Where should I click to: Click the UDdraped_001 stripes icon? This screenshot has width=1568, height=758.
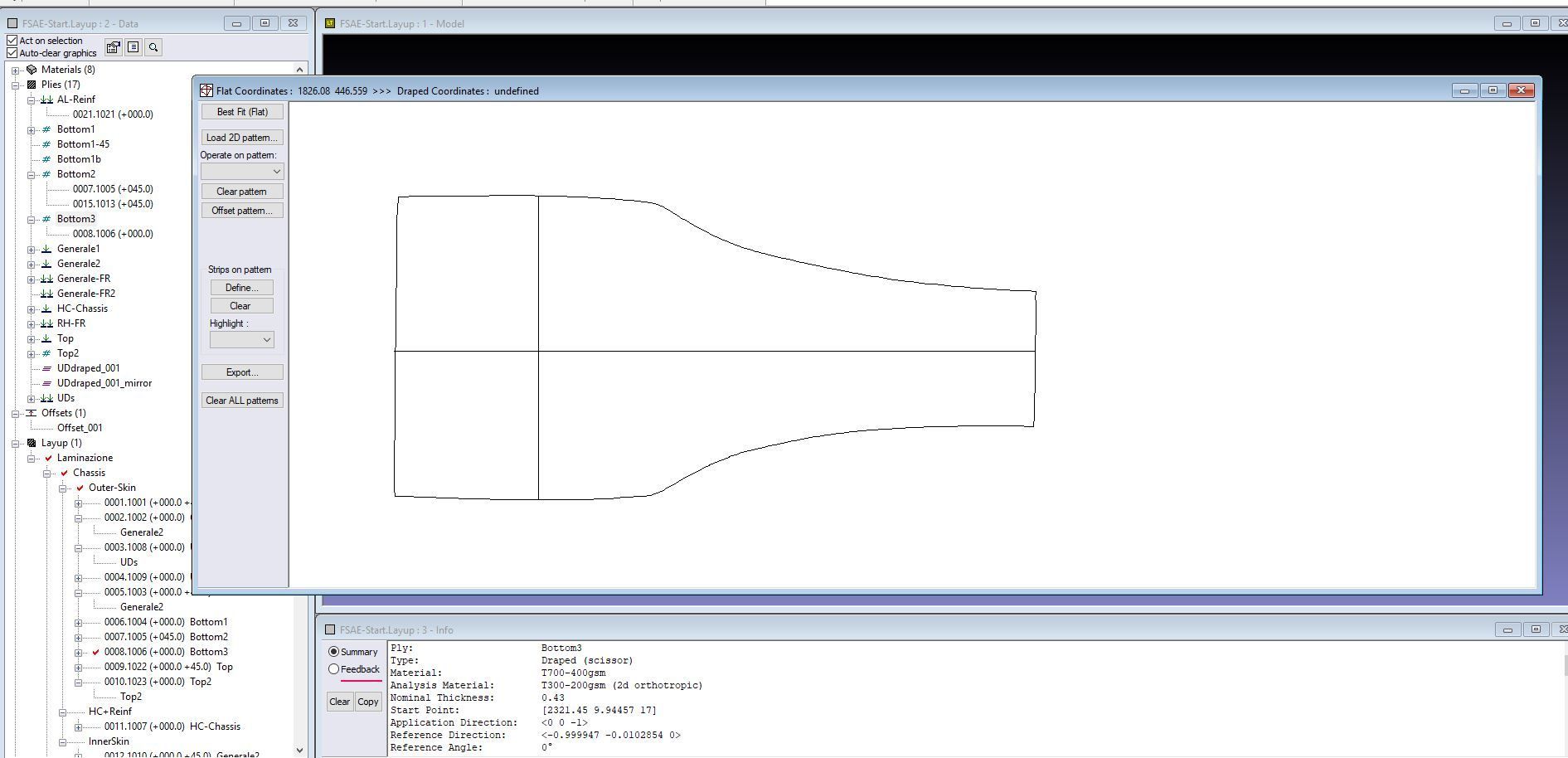point(46,368)
